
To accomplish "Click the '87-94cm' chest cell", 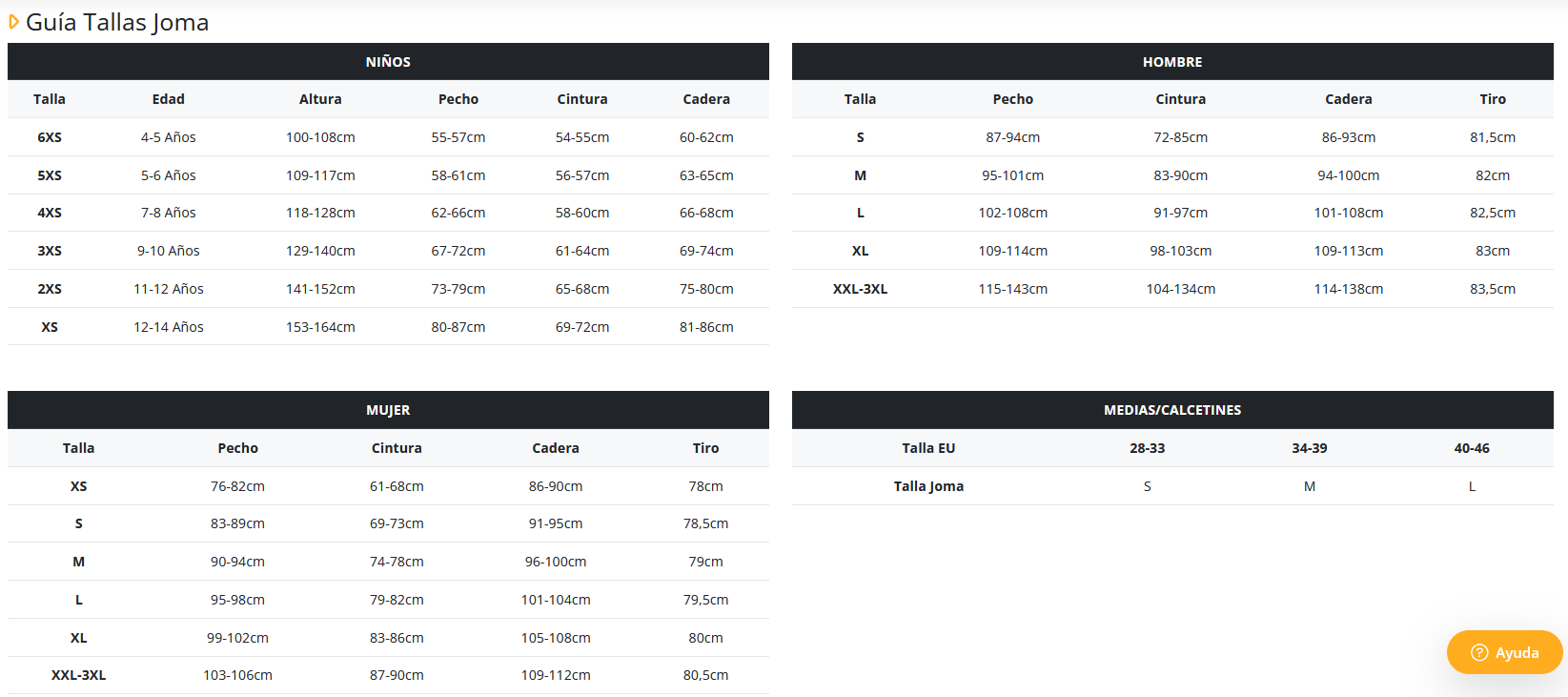I will [x=1012, y=137].
